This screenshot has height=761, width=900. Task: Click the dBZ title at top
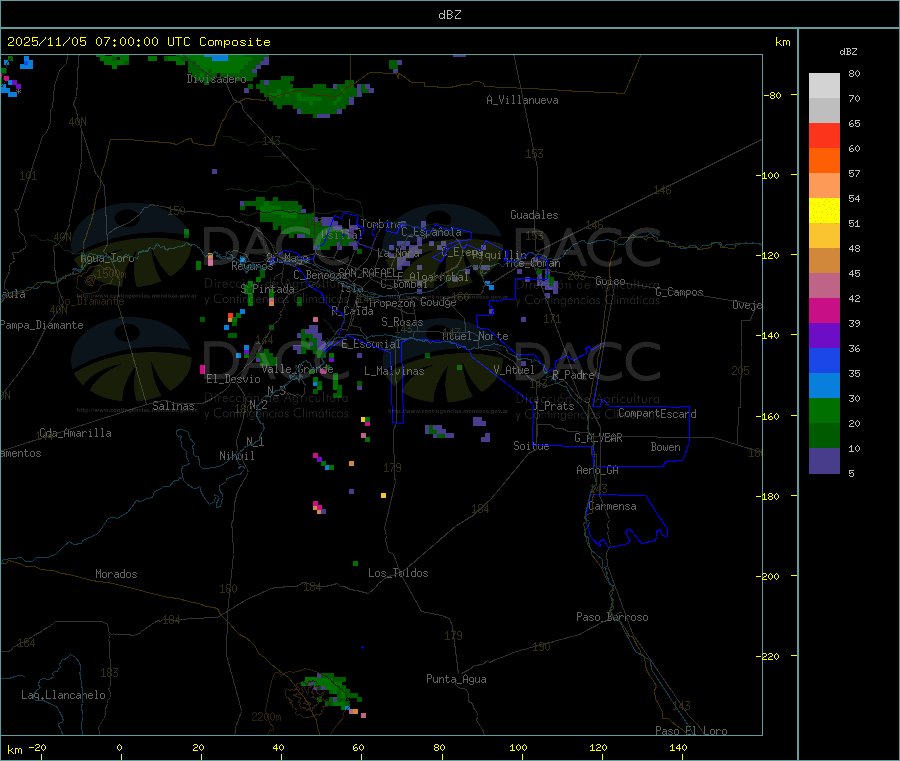pyautogui.click(x=449, y=15)
